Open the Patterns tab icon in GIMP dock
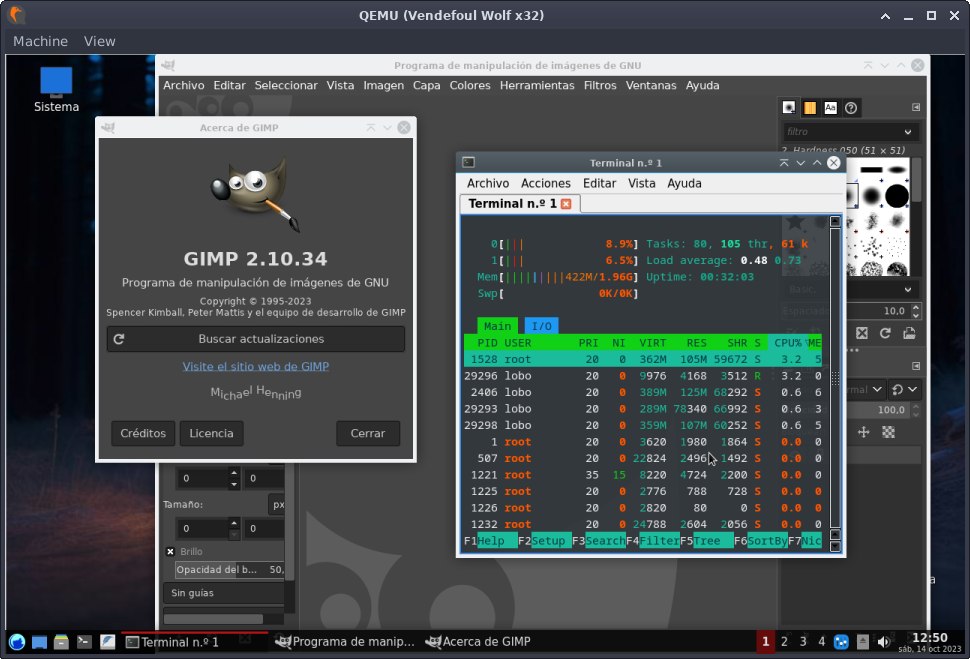Screen dimensions: 970x659 [810, 108]
